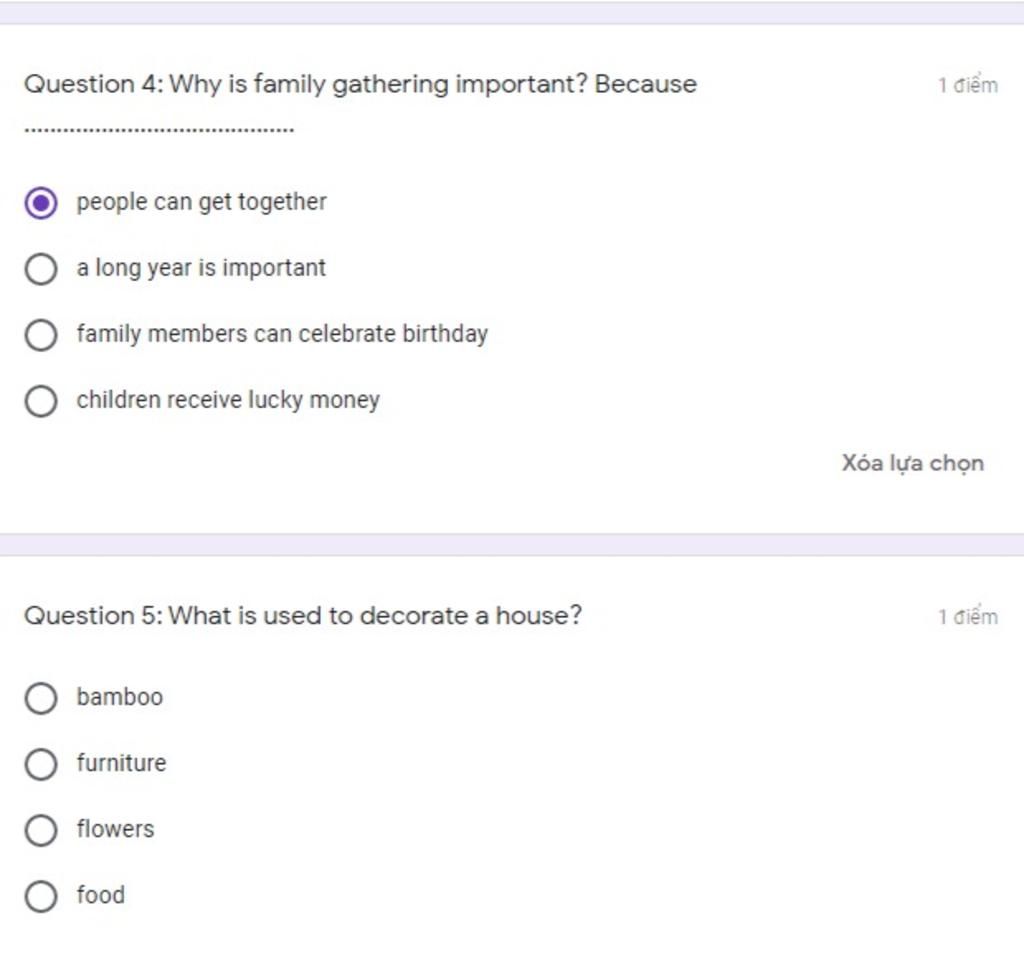Select the 'people can get together' radio button
Screen dimensions: 1024x961
click(41, 203)
